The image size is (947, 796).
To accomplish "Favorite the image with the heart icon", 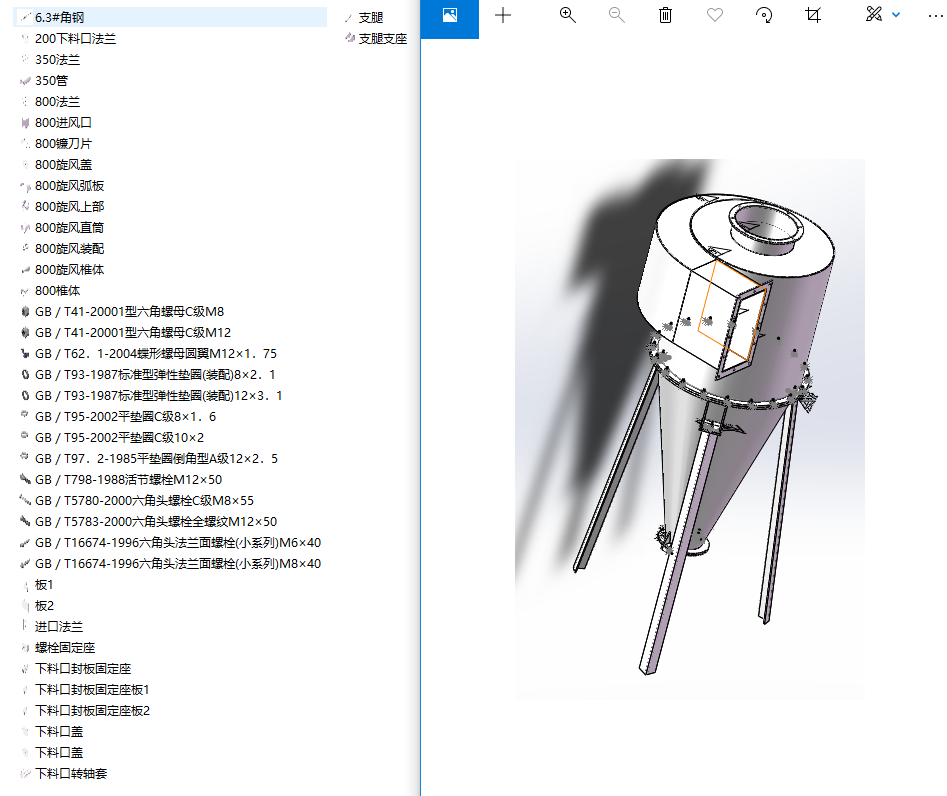I will pyautogui.click(x=714, y=15).
